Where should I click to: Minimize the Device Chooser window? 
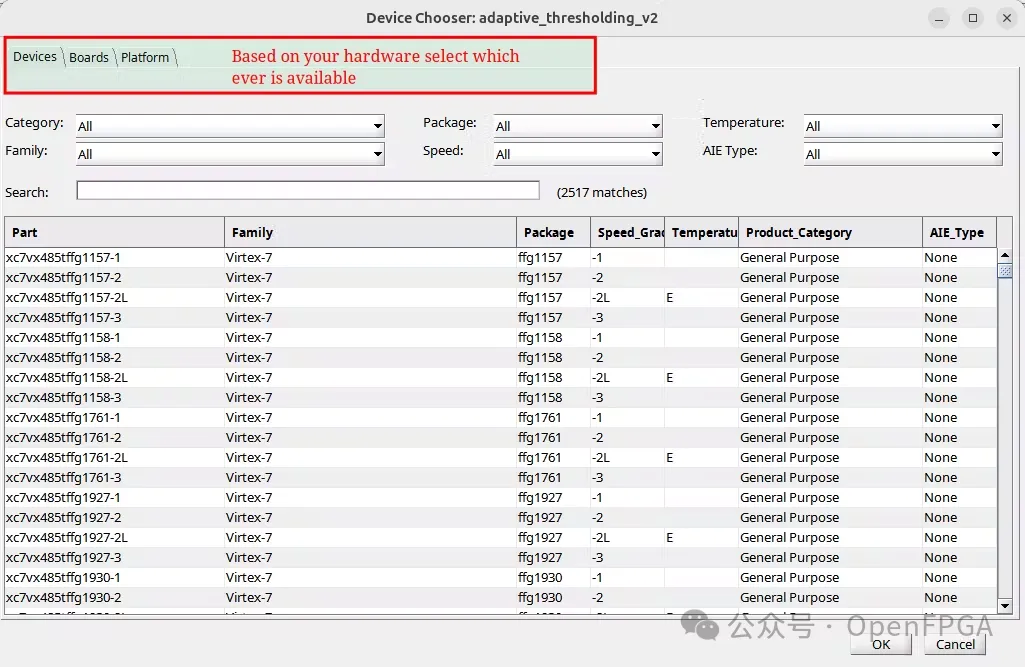[x=939, y=18]
